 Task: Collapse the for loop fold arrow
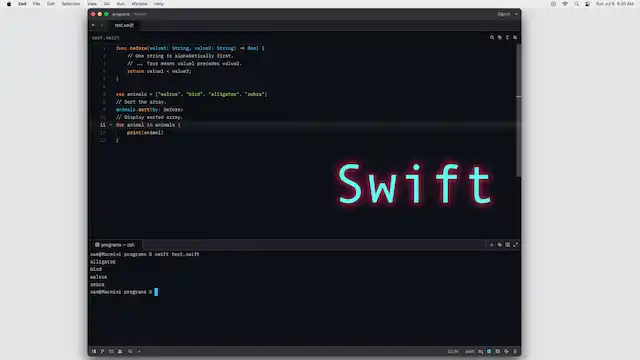tap(111, 125)
